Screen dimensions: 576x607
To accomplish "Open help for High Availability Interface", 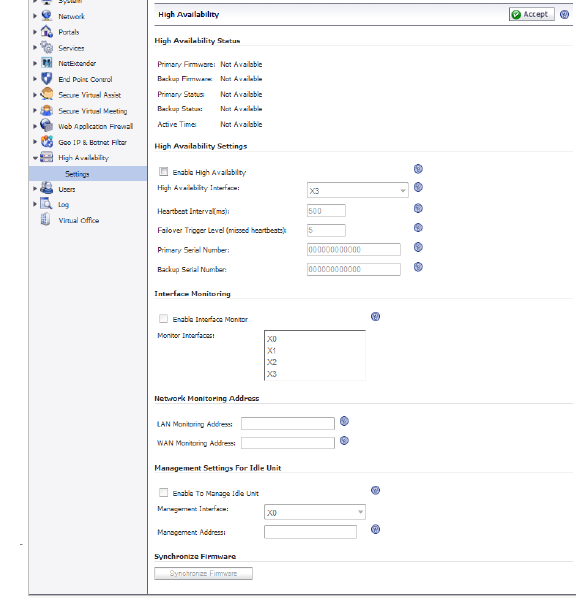I will coord(418,187).
